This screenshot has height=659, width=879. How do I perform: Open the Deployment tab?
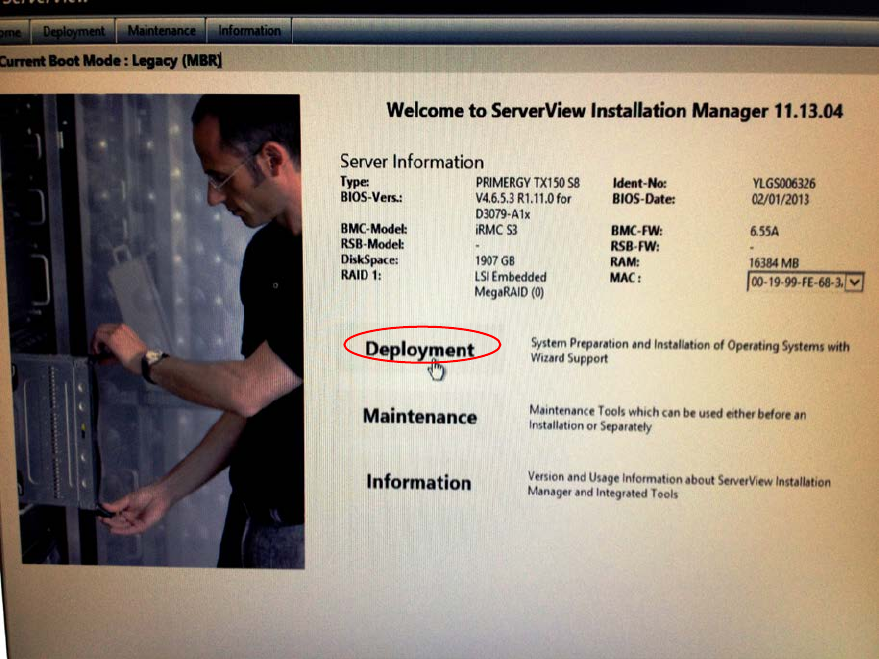pyautogui.click(x=73, y=31)
